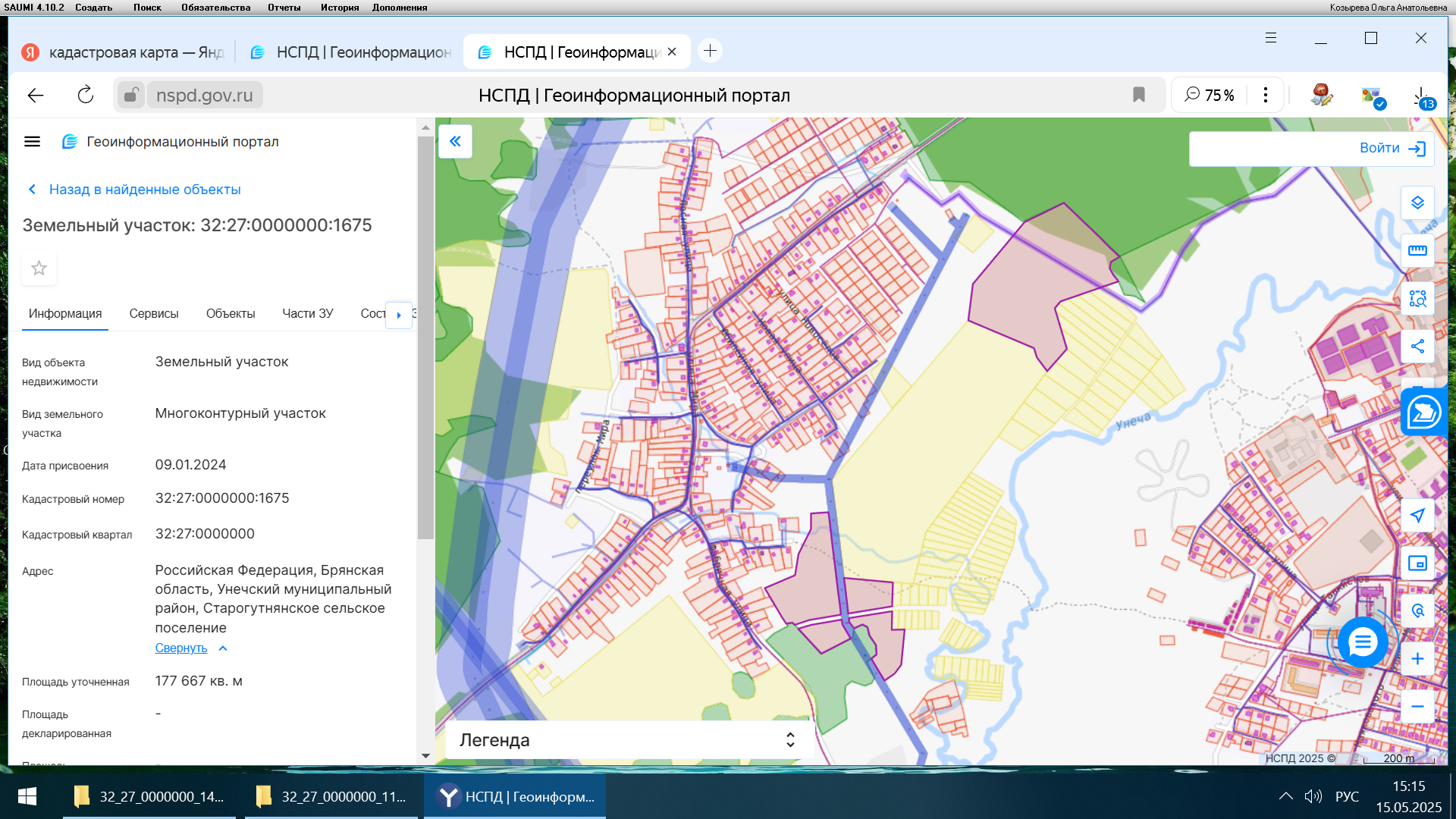Reload the browser page
1456x819 pixels.
(x=86, y=95)
